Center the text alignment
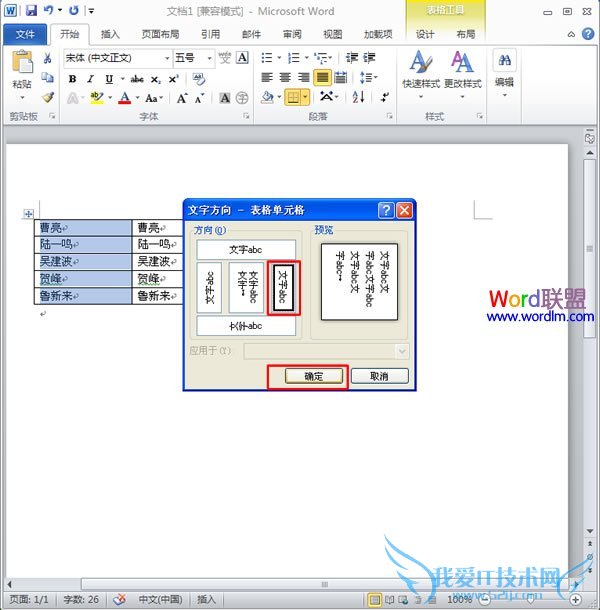 tap(285, 77)
